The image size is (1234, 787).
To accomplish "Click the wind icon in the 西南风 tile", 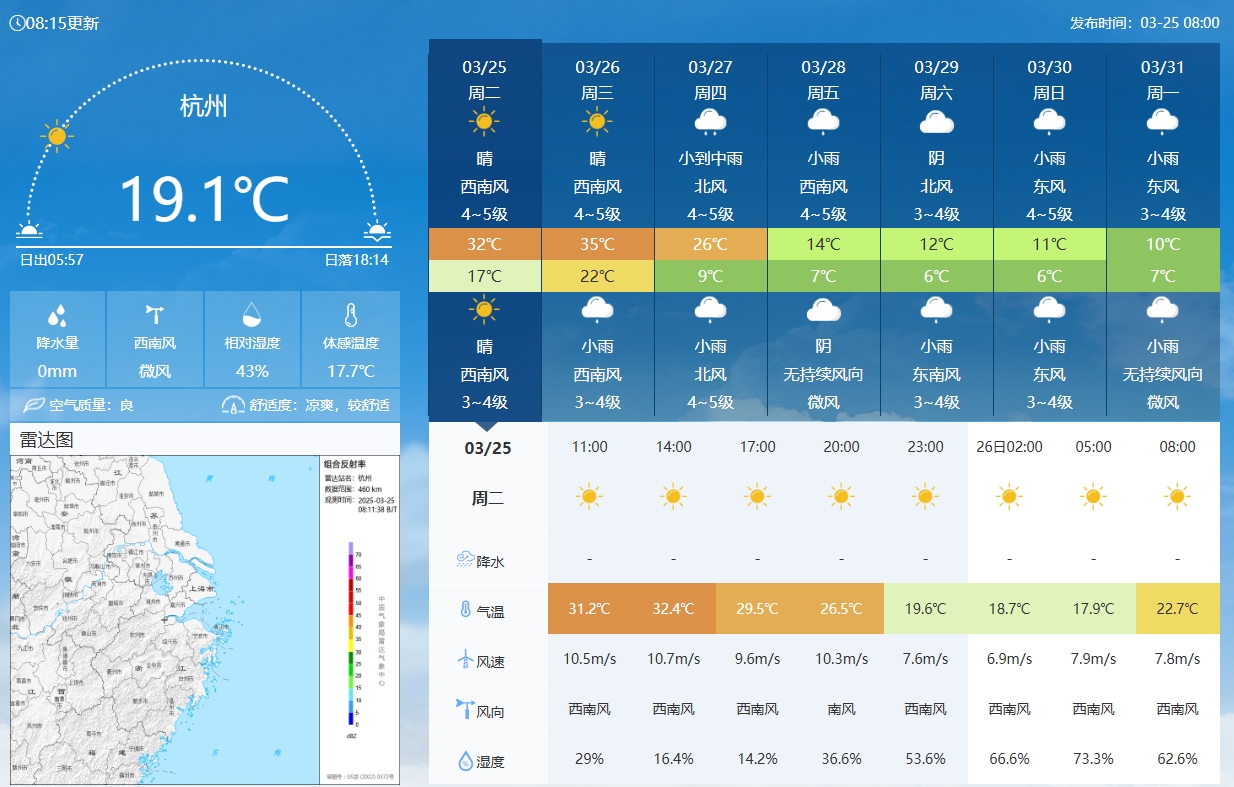I will click(155, 312).
